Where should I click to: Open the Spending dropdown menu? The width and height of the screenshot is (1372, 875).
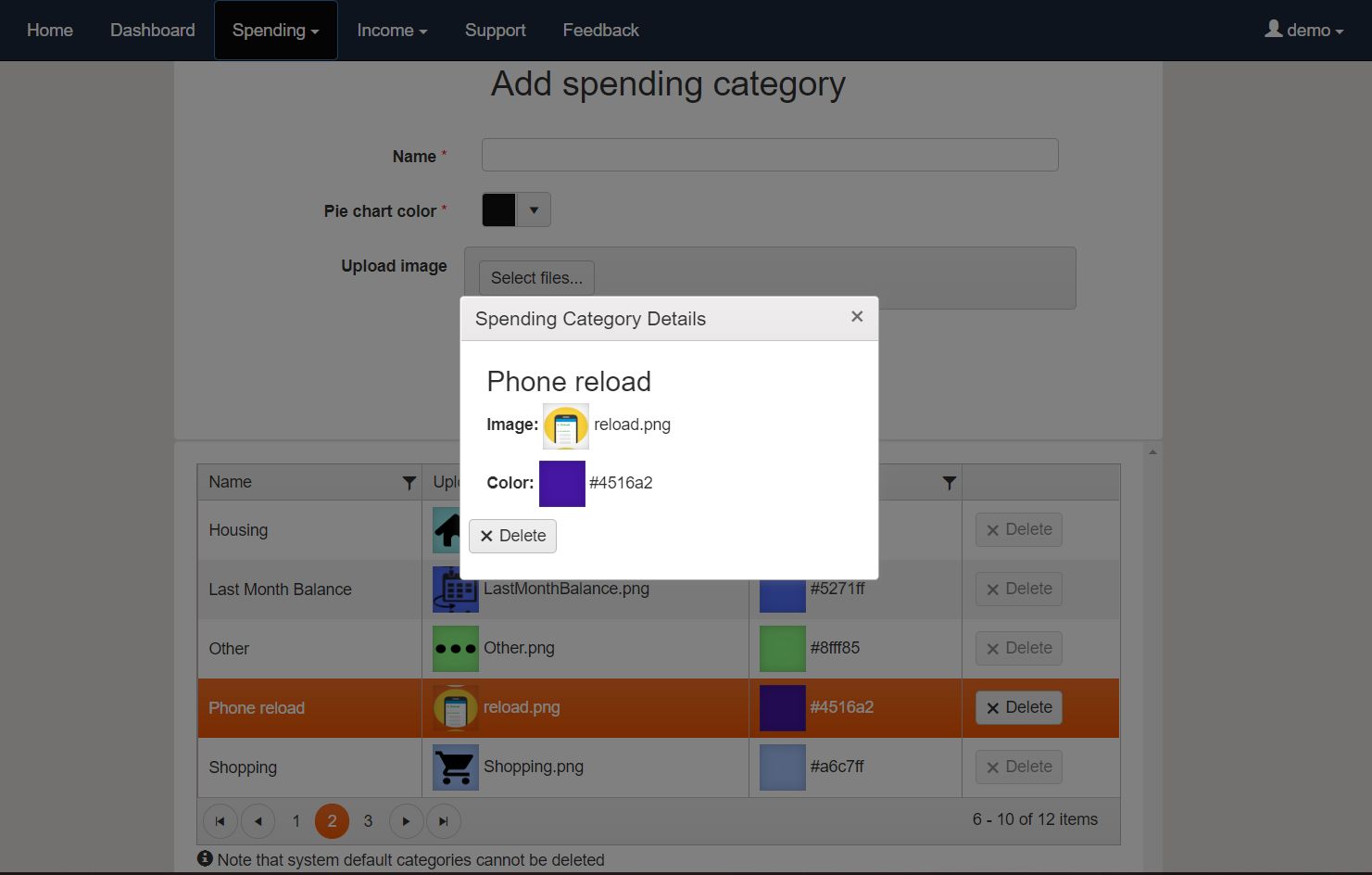point(275,31)
